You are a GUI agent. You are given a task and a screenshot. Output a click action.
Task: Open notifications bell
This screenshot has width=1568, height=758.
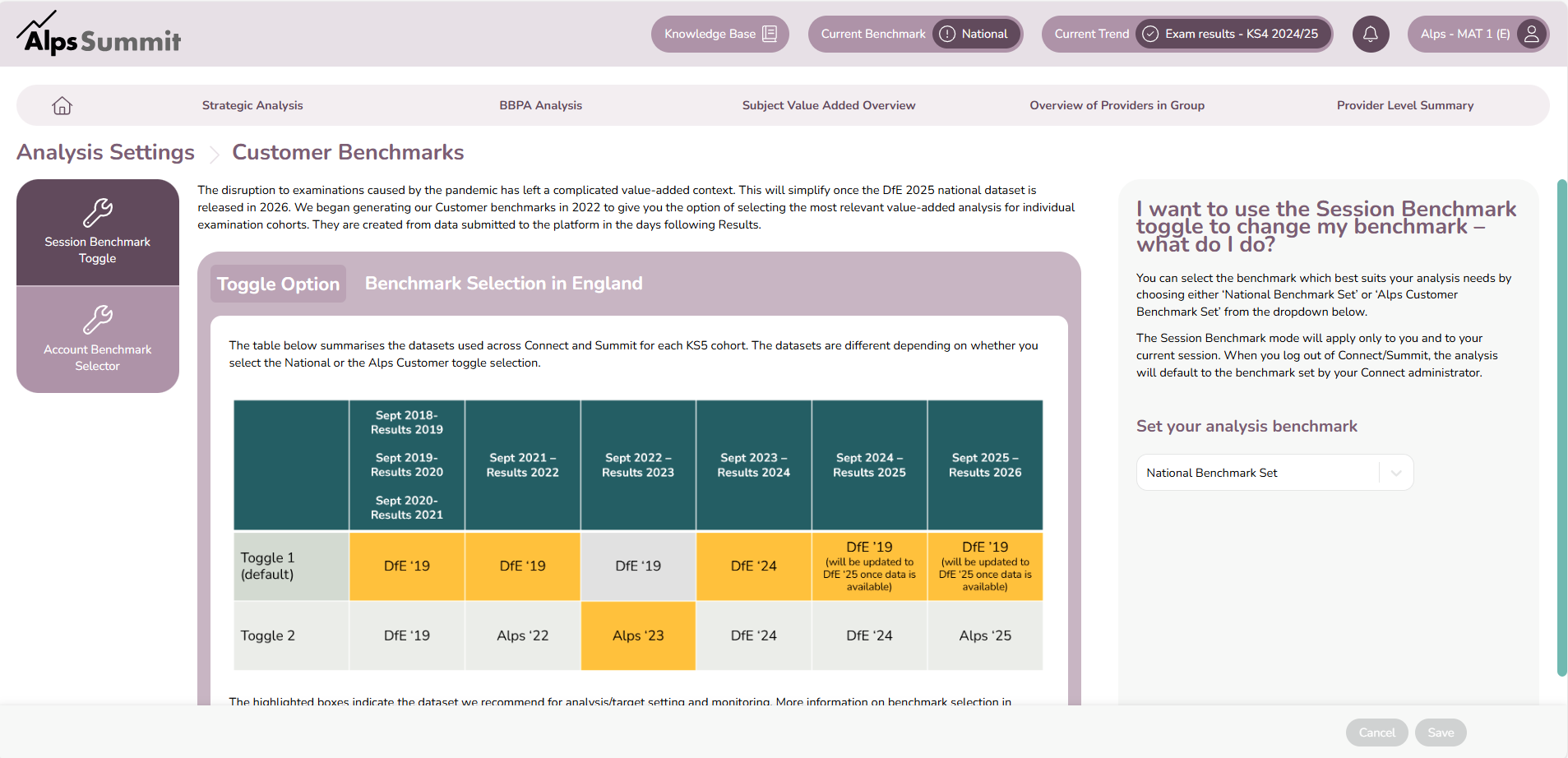point(1371,34)
